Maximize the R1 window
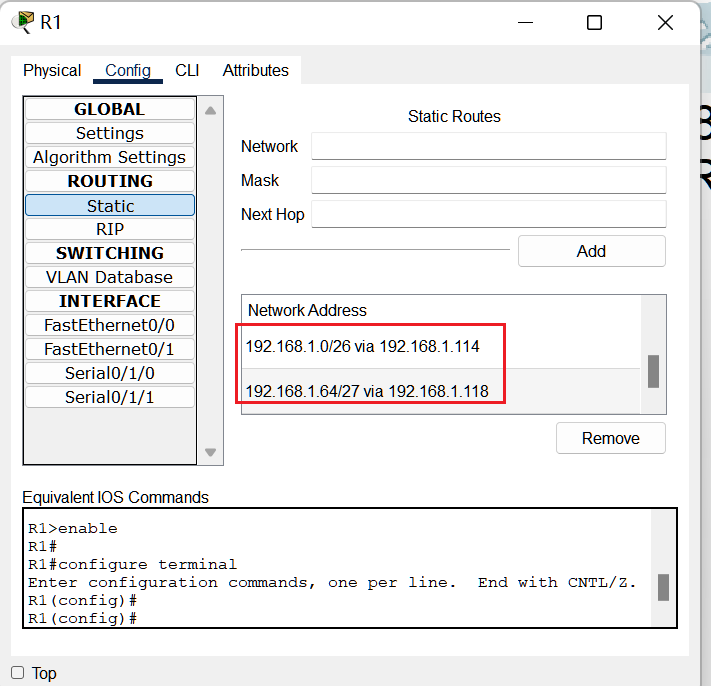The height and width of the screenshot is (686, 711). coord(594,22)
